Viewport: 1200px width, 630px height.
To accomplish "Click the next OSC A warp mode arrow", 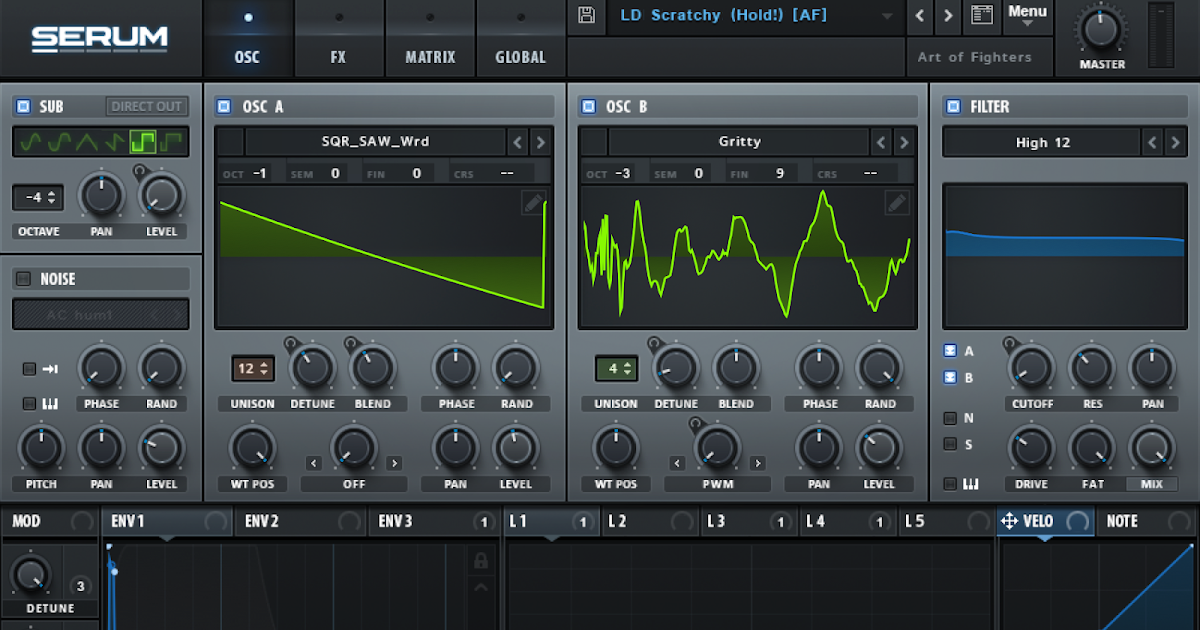I will tap(394, 463).
